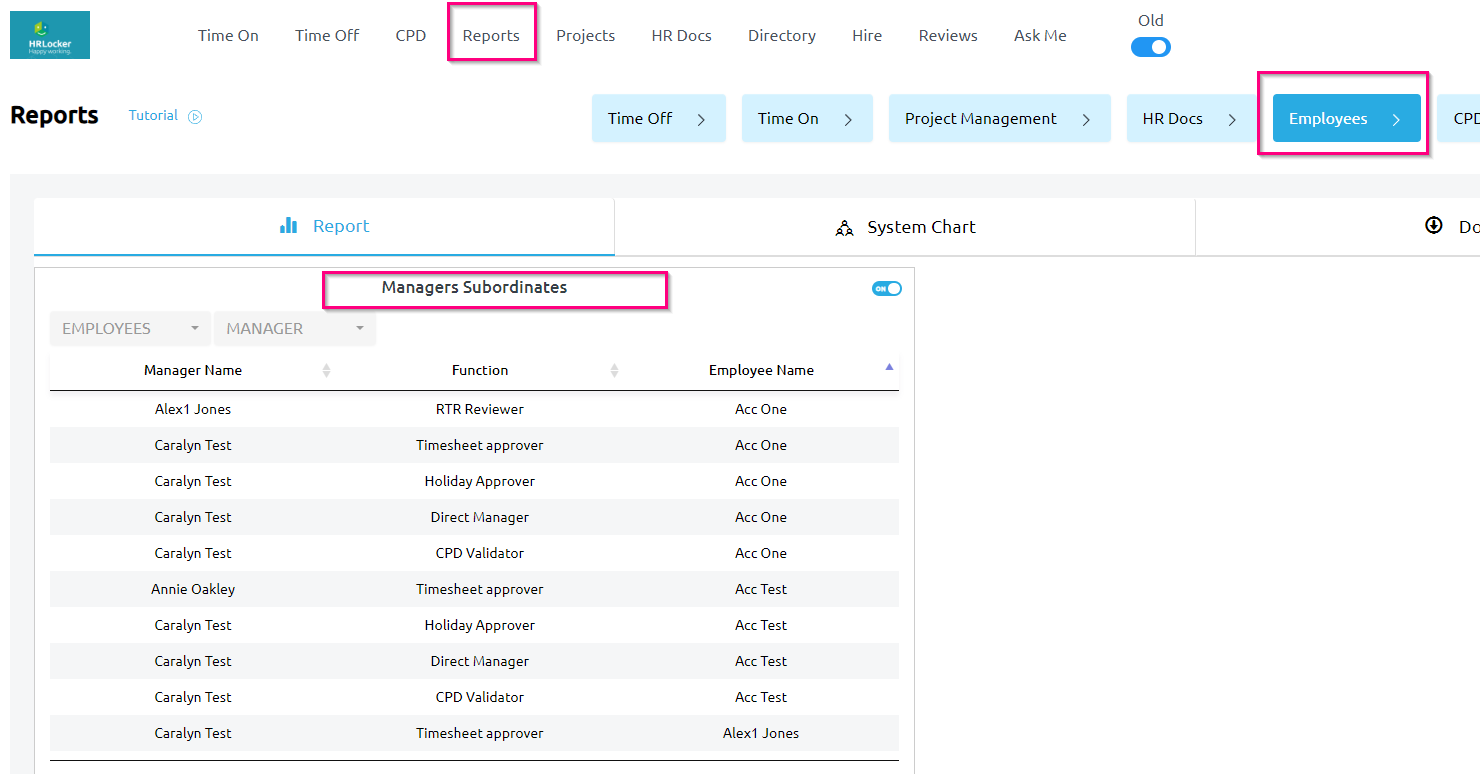
Task: Open the EMPLOYEES dropdown
Action: (130, 329)
